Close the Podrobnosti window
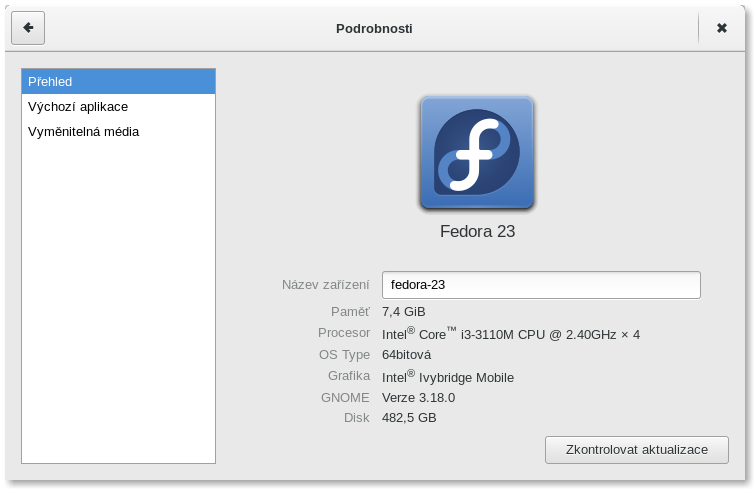The image size is (754, 489). click(x=721, y=28)
